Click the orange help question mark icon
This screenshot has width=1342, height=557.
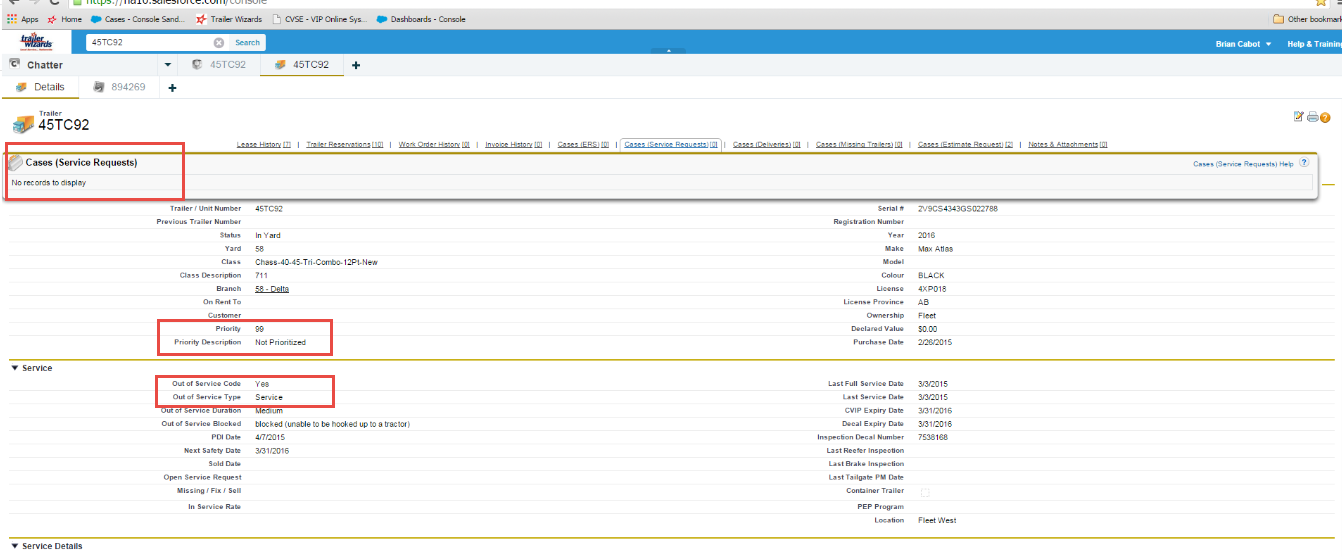(1325, 117)
